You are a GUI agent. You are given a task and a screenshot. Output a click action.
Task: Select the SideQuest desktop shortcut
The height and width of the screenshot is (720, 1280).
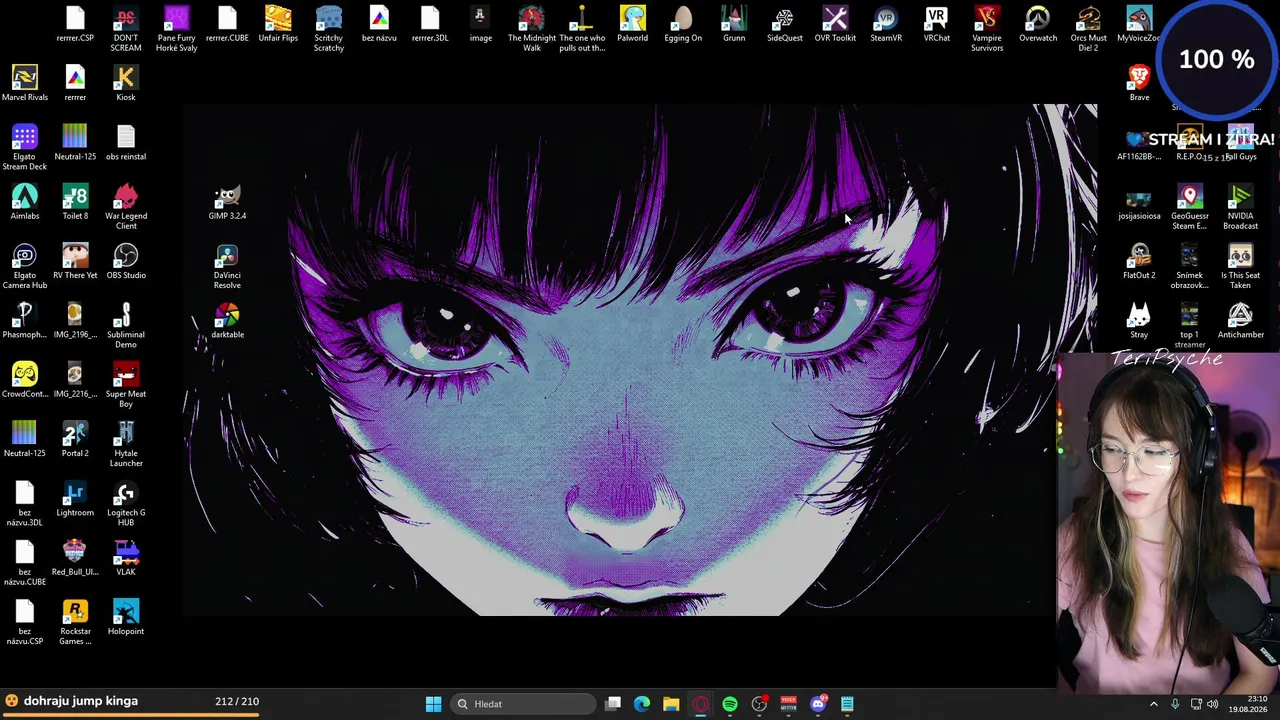tap(784, 25)
